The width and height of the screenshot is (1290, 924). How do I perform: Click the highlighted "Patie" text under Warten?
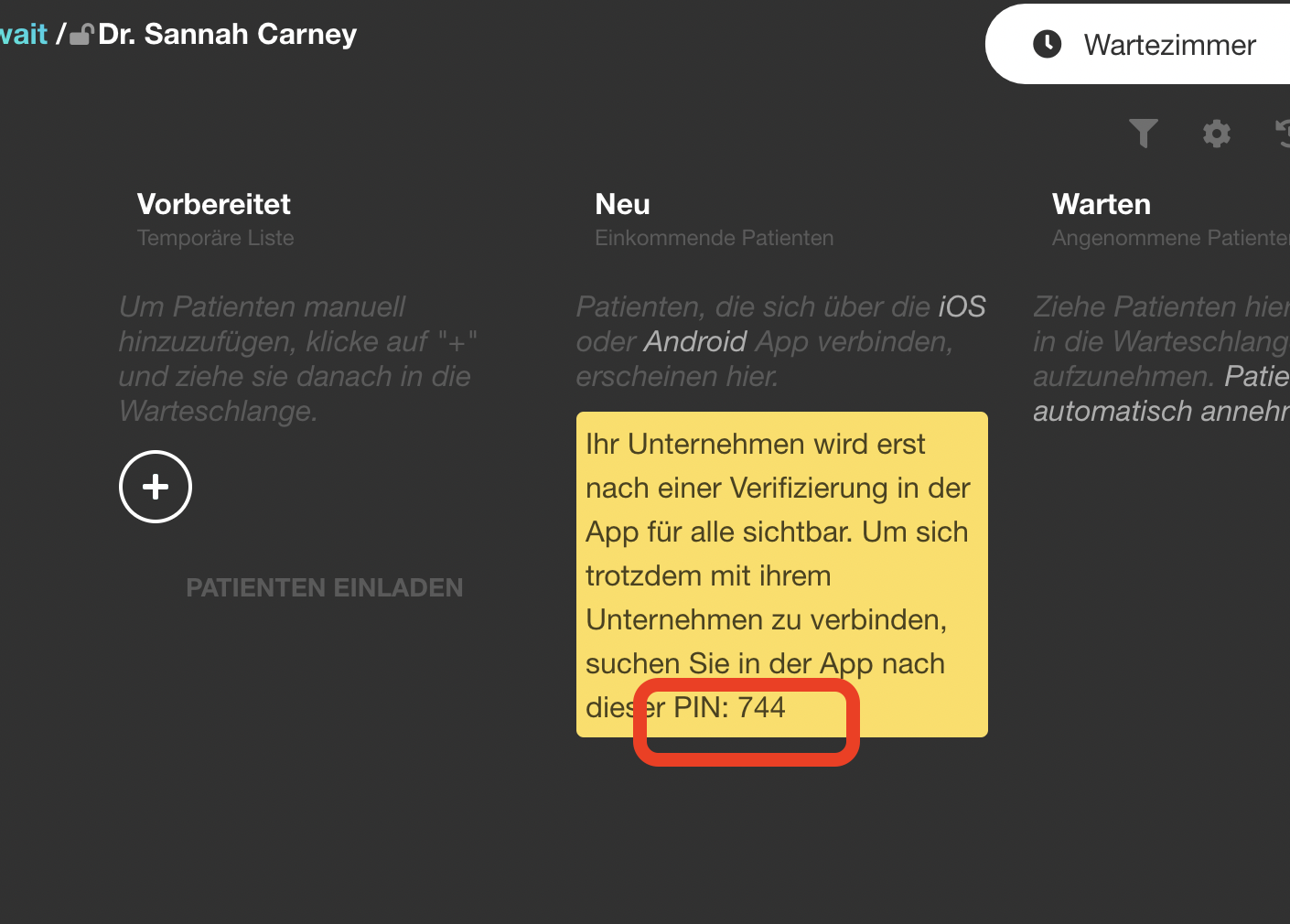click(x=1256, y=376)
